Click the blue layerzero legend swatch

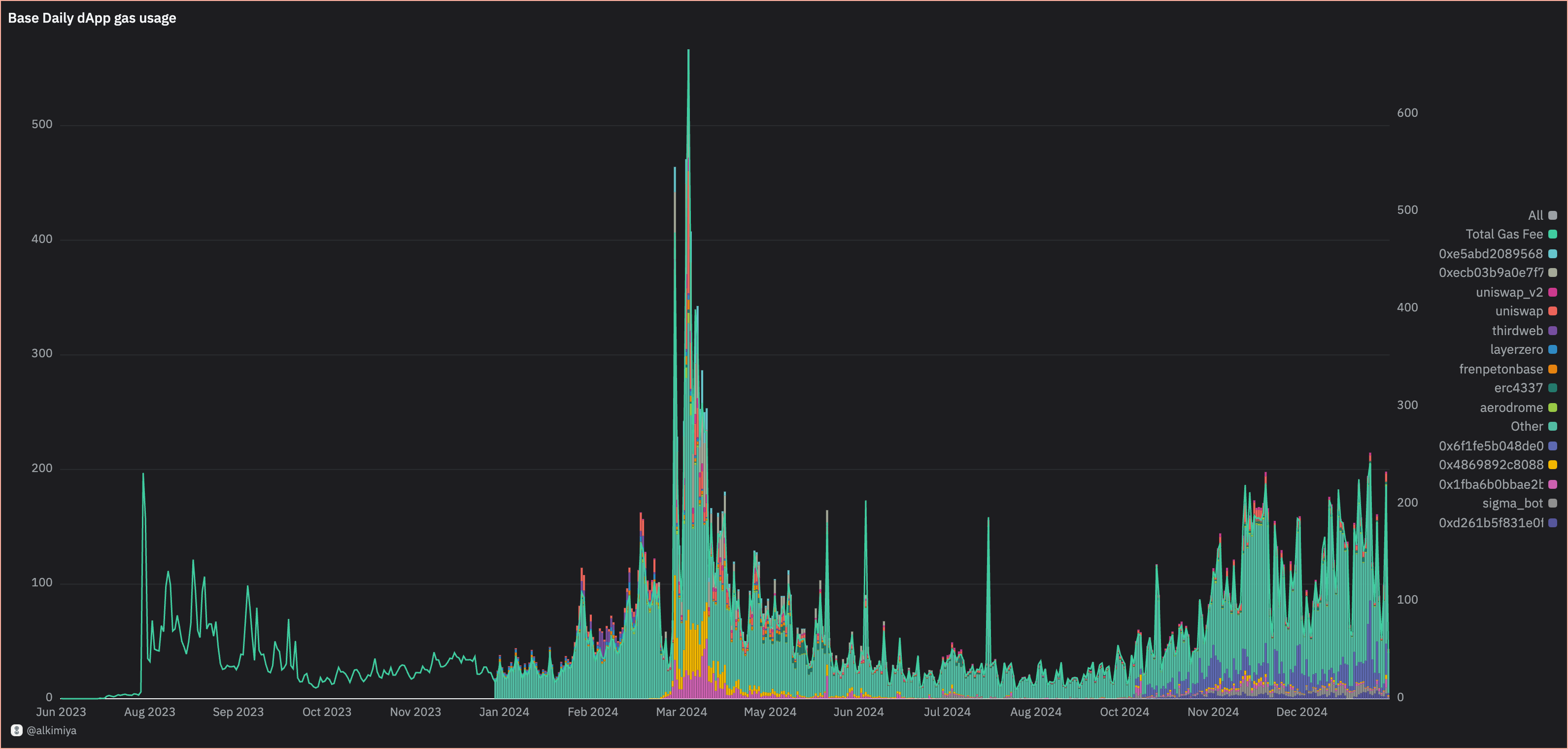point(1553,349)
